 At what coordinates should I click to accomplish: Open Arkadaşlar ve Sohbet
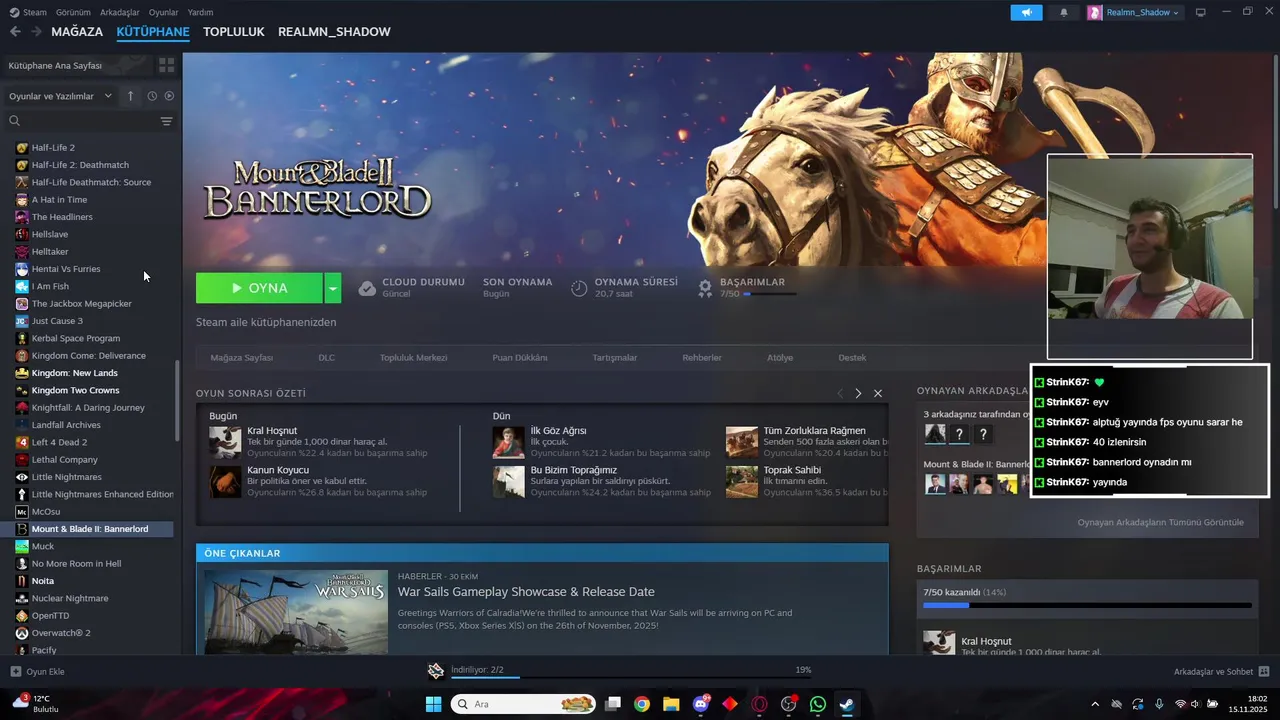tap(1221, 672)
